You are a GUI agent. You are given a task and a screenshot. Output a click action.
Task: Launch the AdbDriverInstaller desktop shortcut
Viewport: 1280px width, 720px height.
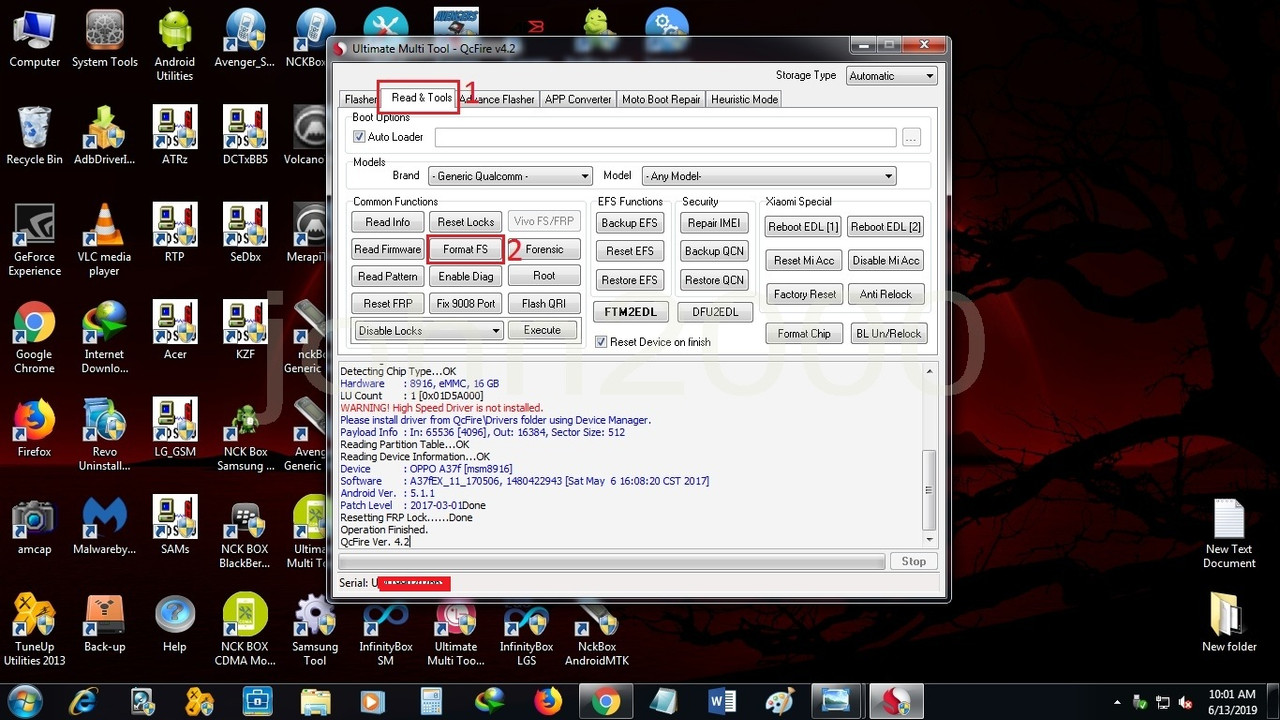coord(104,136)
